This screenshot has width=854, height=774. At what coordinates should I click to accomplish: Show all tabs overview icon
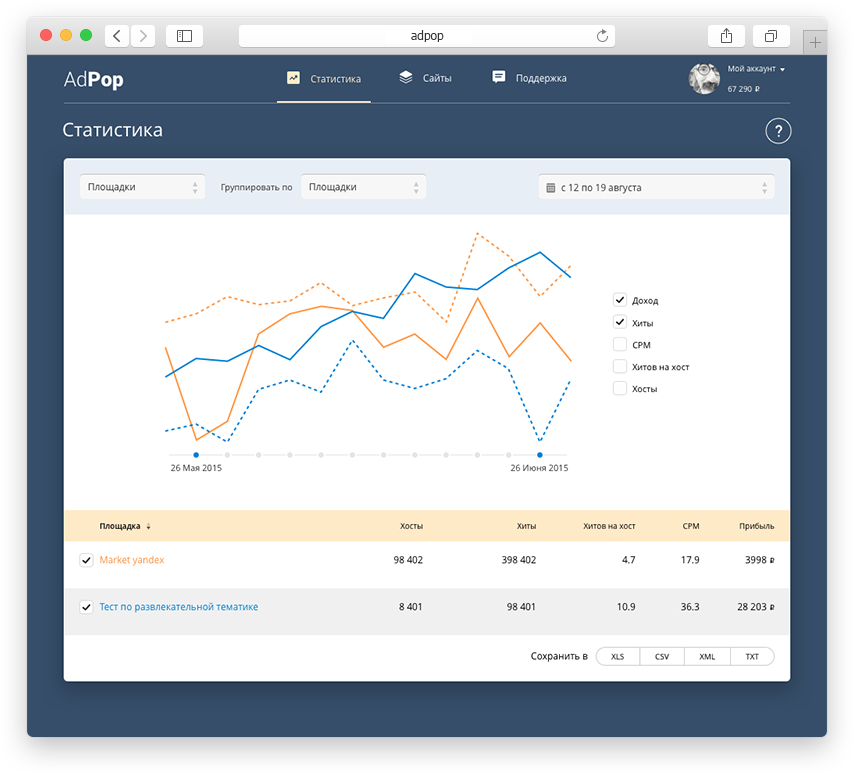coord(771,36)
